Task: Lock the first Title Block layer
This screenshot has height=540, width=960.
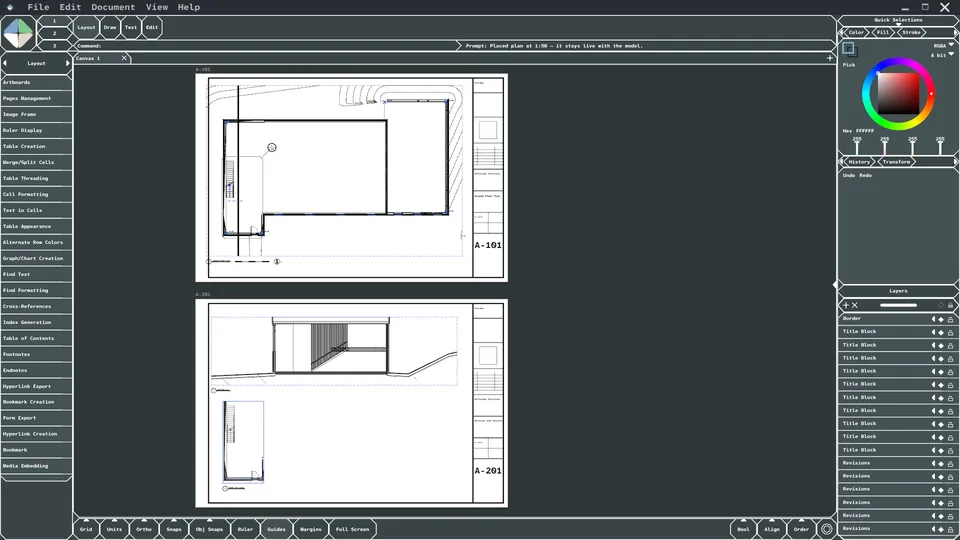Action: tap(950, 332)
